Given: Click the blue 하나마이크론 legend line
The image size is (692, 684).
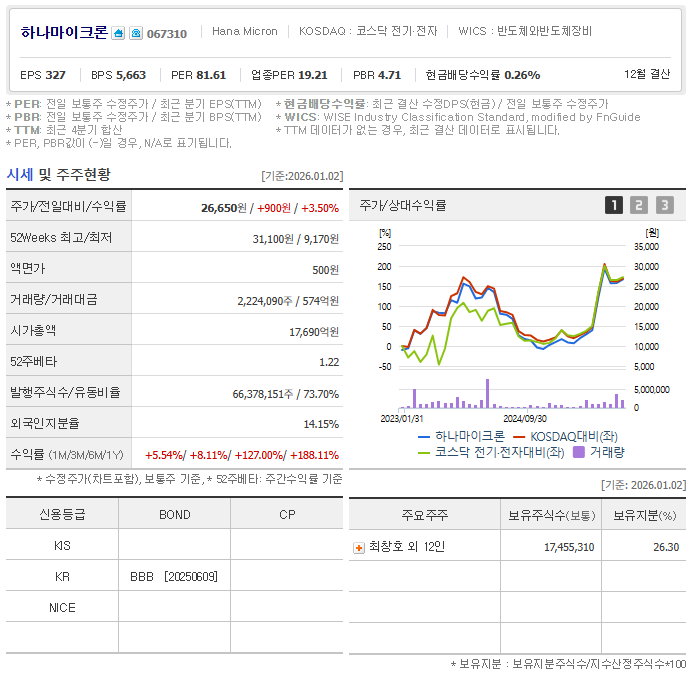Looking at the screenshot, I should coord(424,437).
